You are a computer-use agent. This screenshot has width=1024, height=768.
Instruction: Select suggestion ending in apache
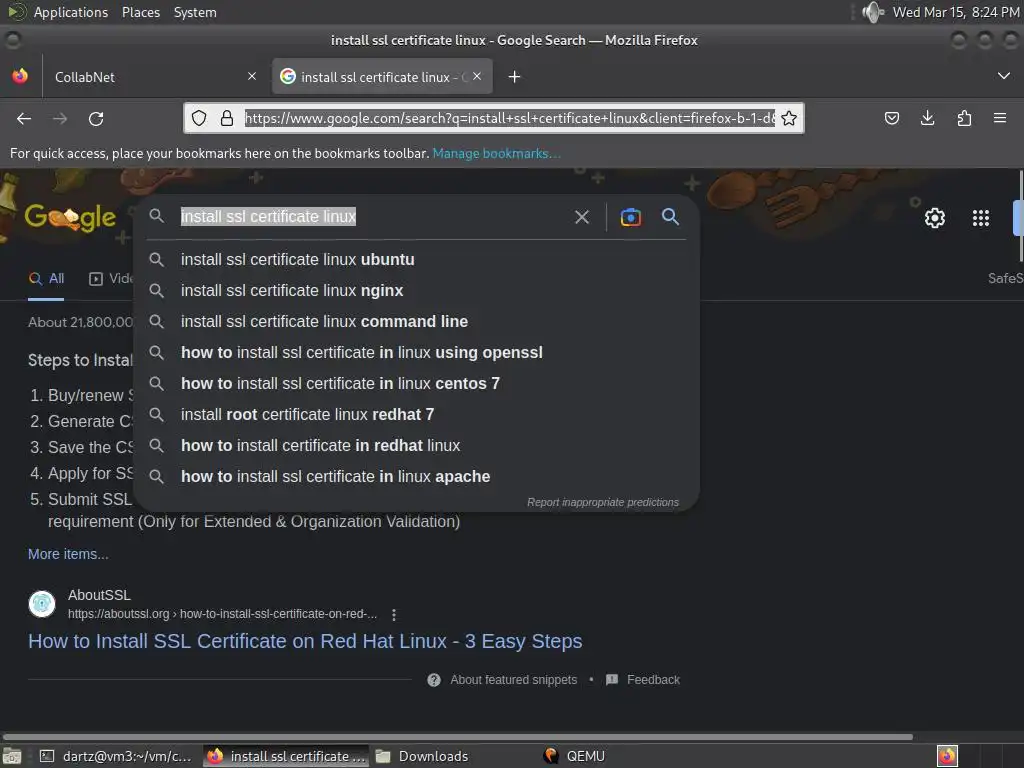(x=416, y=477)
